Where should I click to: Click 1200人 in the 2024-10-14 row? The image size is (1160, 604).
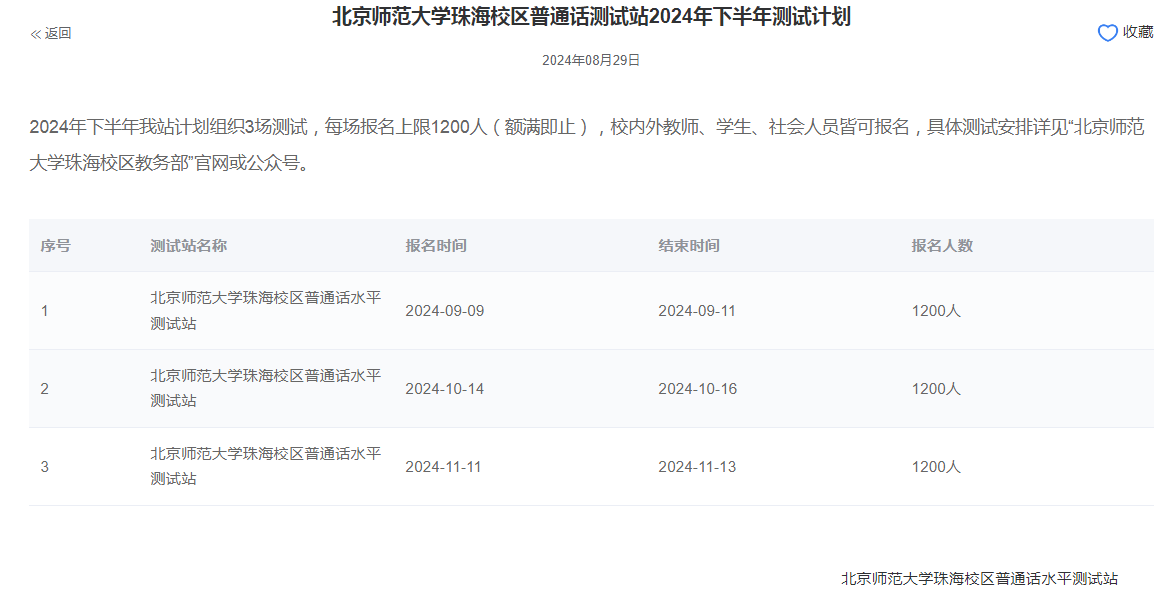pyautogui.click(x=936, y=389)
